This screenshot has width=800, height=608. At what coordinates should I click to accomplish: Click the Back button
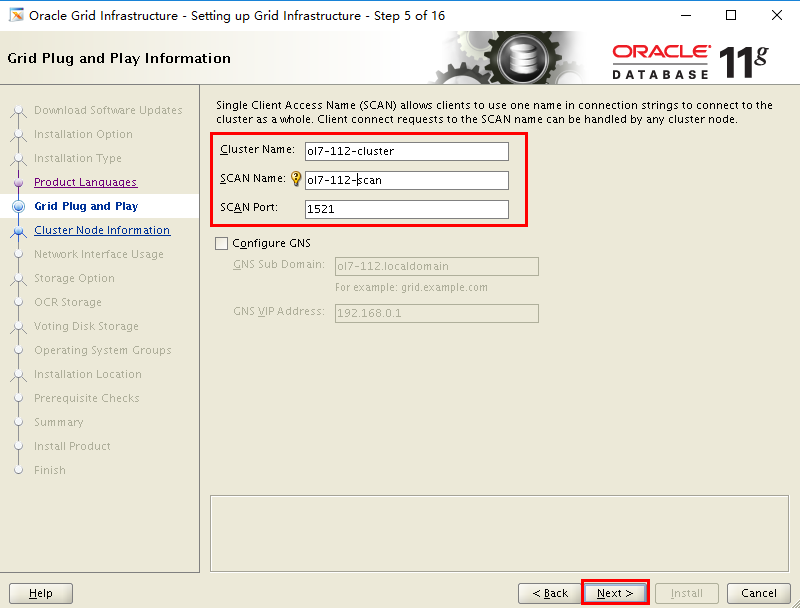point(549,593)
